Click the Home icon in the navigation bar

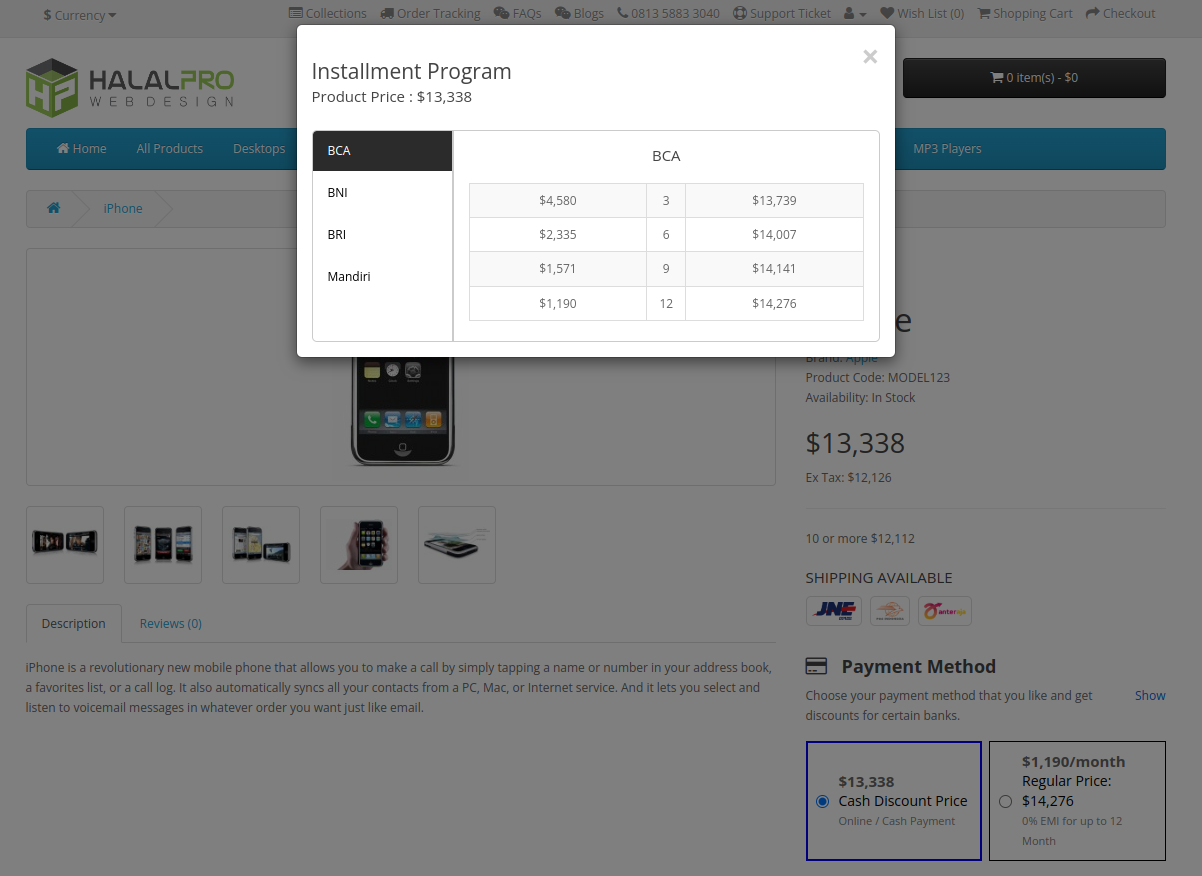pos(61,148)
